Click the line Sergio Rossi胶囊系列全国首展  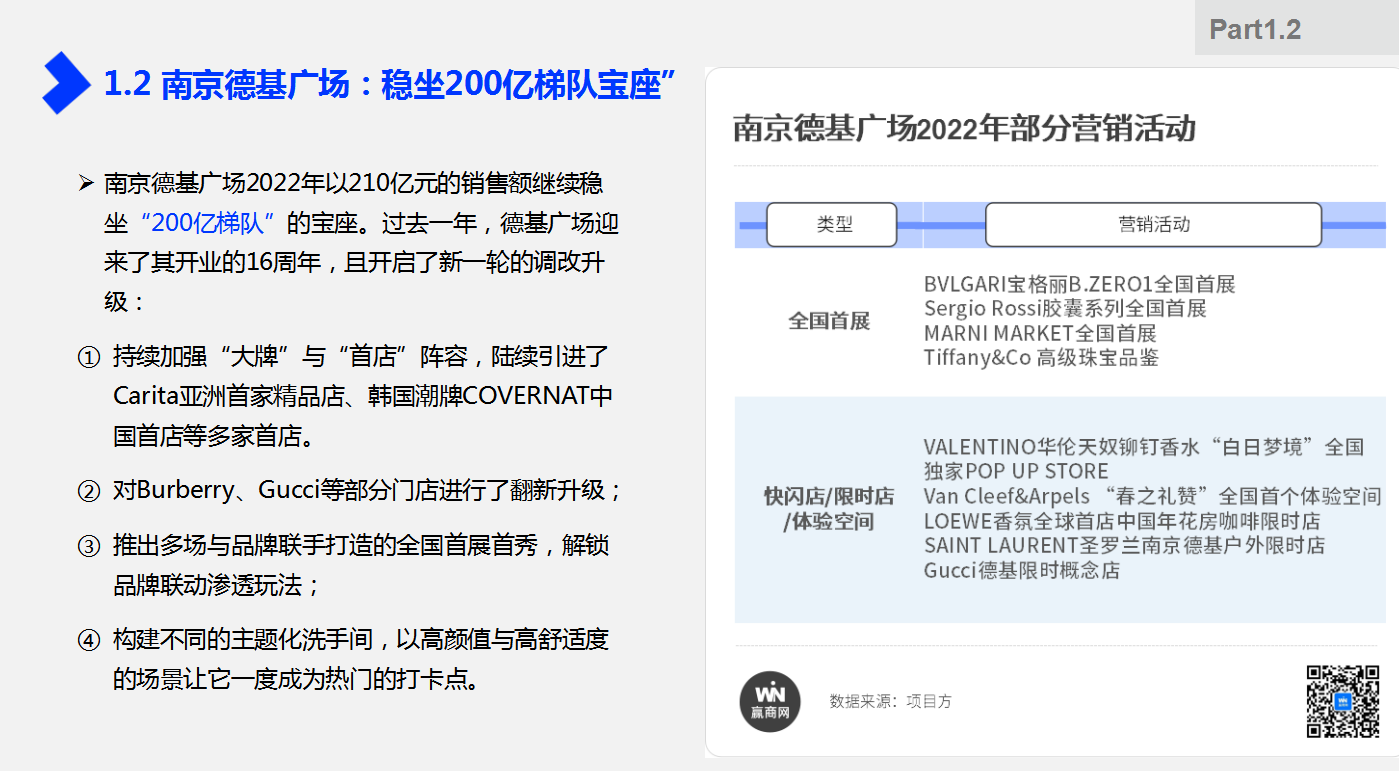1065,309
